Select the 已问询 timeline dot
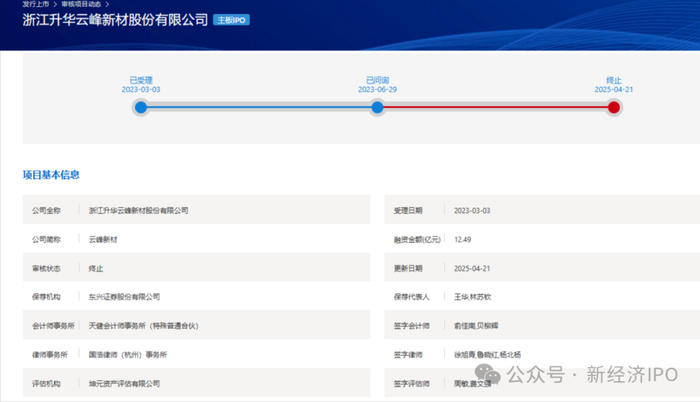Image resolution: width=700 pixels, height=402 pixels. [x=377, y=107]
